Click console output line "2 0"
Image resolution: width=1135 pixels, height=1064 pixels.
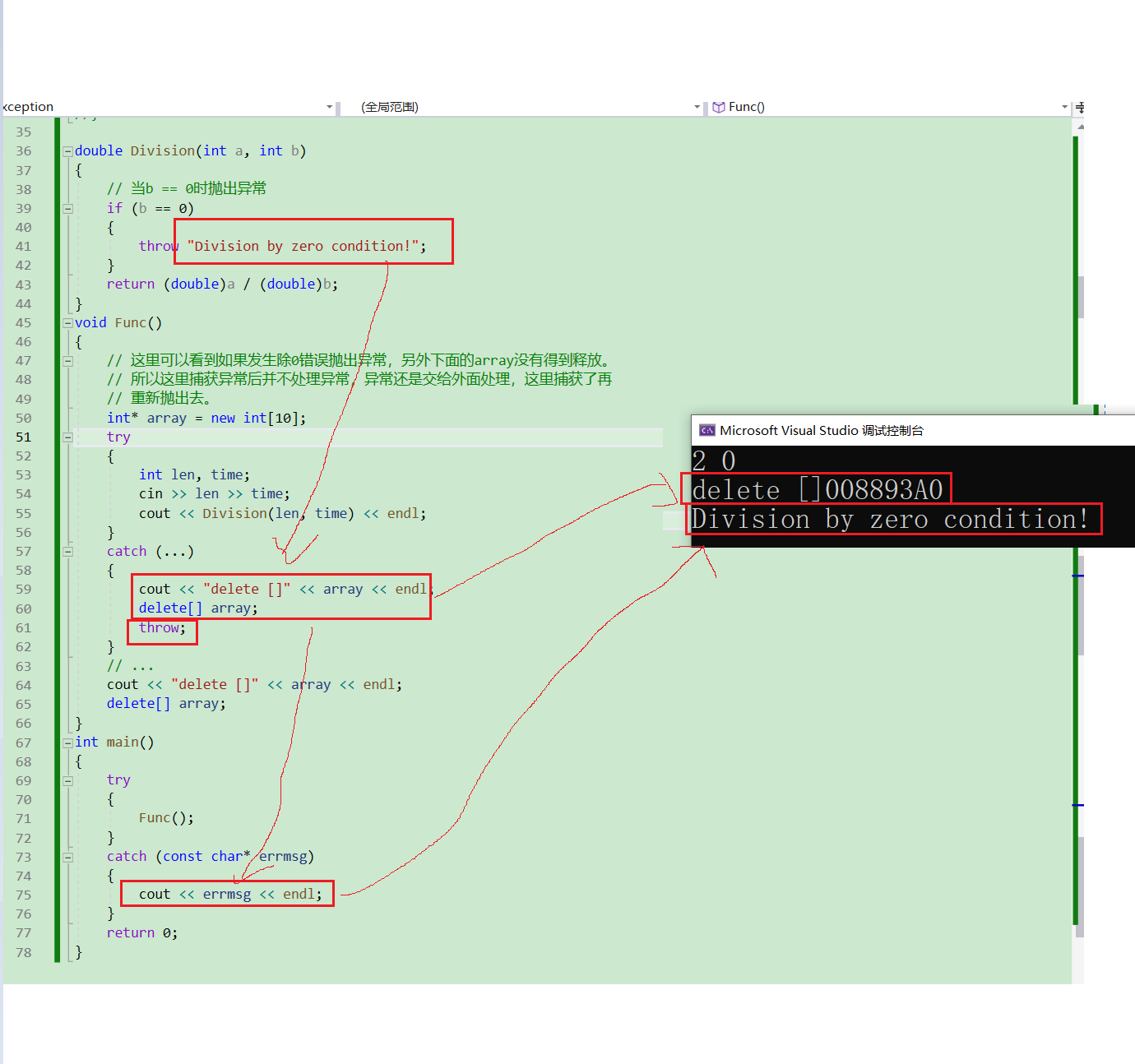tap(714, 460)
